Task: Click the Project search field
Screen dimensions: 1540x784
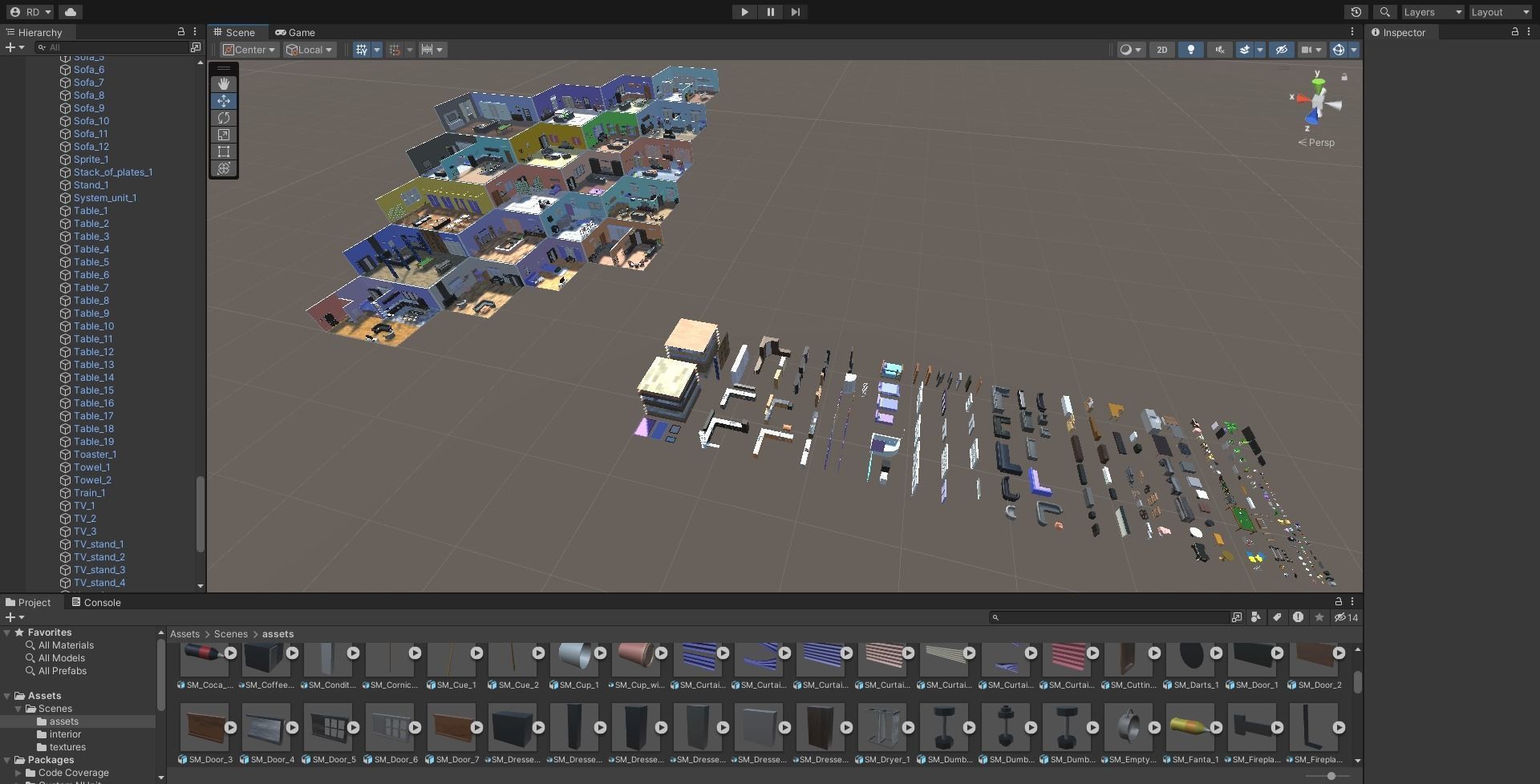Action: tap(1109, 617)
